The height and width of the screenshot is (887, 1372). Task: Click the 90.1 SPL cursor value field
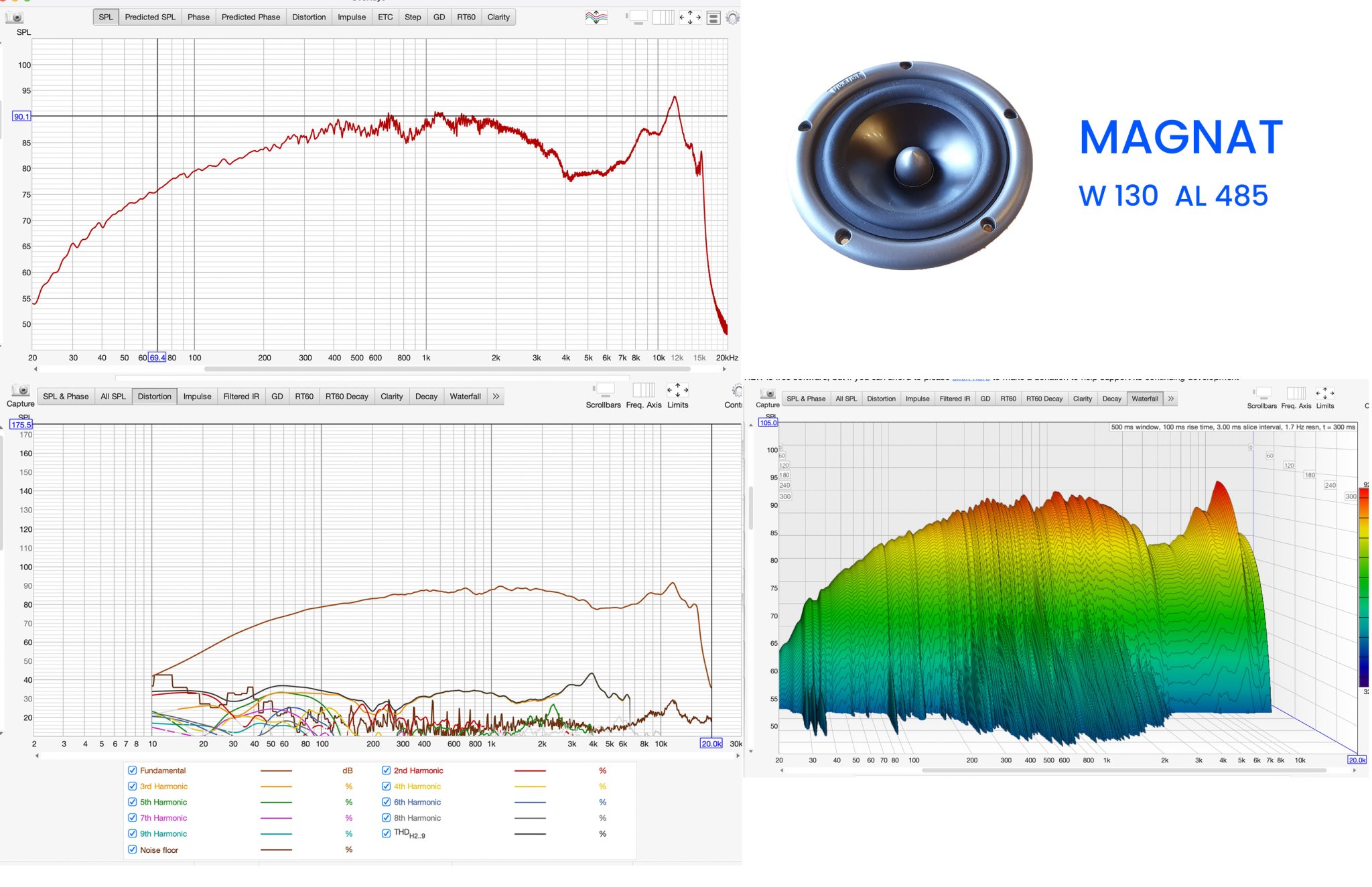click(21, 117)
